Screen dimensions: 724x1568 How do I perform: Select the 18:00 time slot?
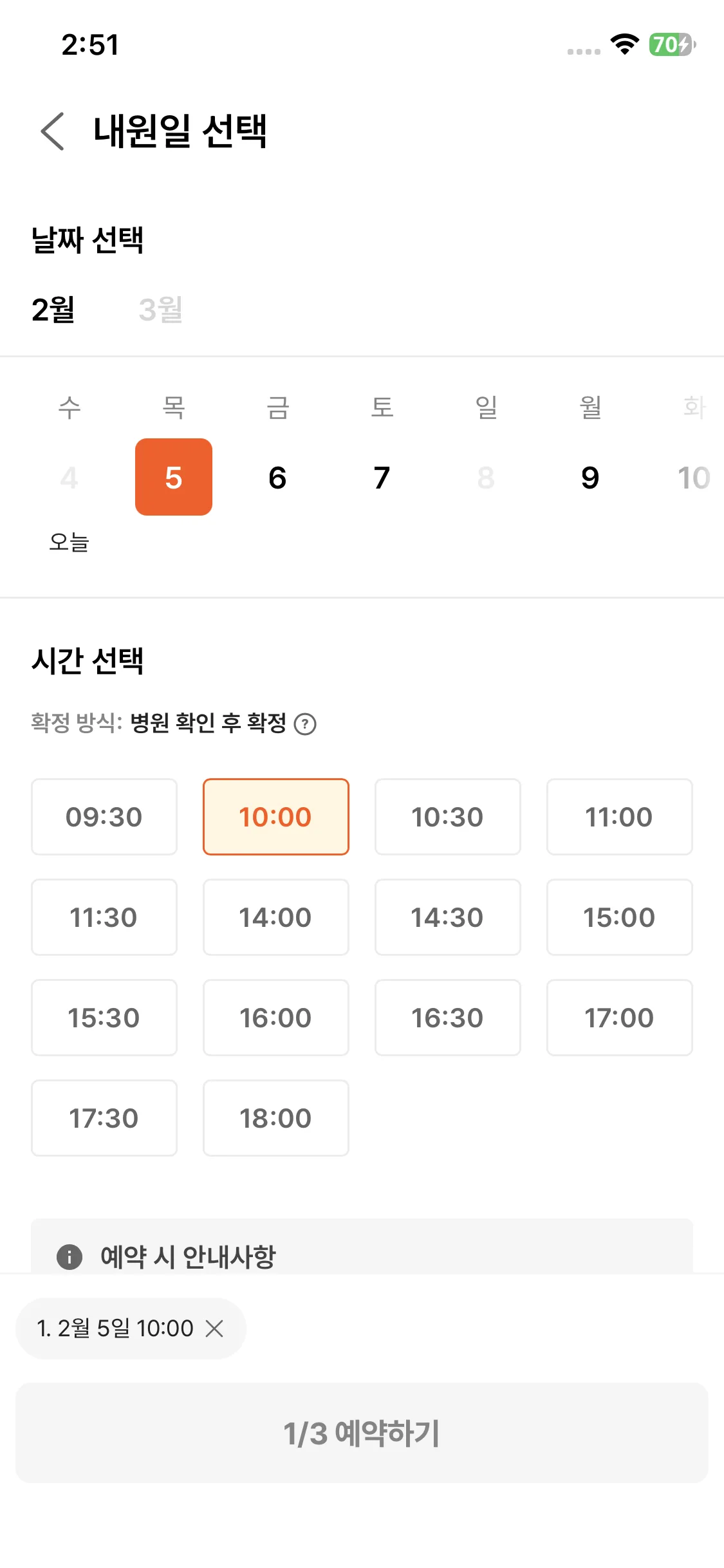point(276,1118)
